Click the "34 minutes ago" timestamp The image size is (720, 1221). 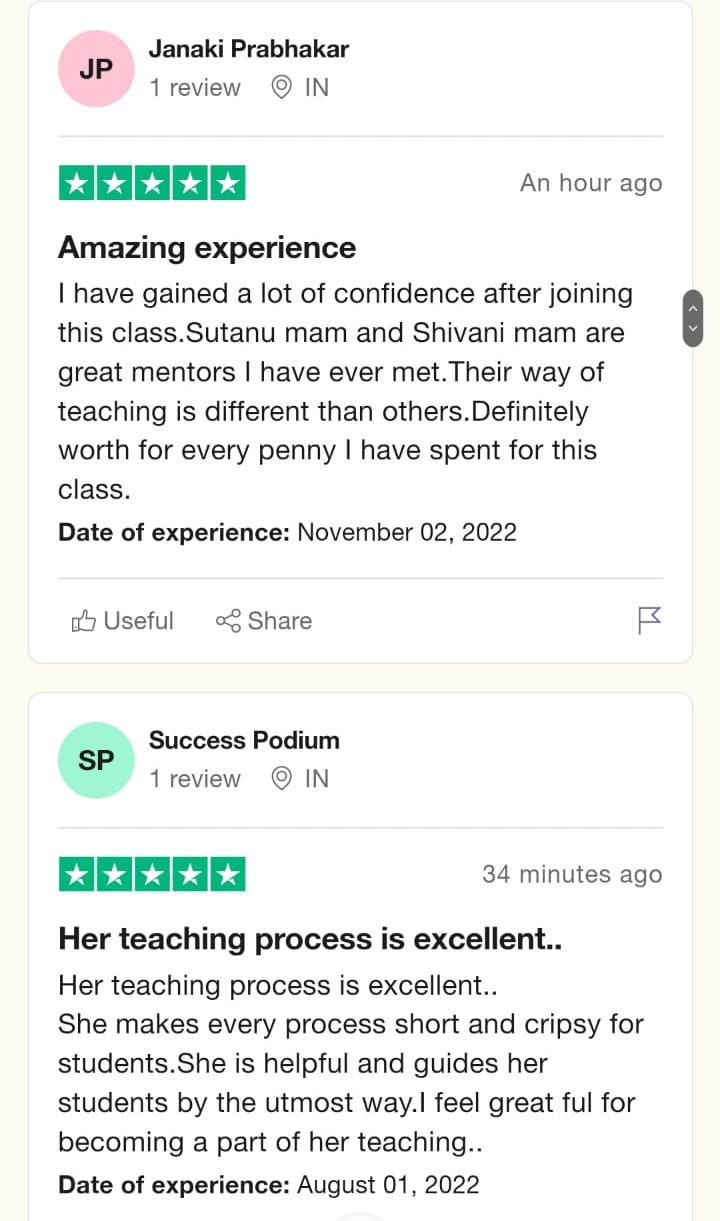click(572, 874)
